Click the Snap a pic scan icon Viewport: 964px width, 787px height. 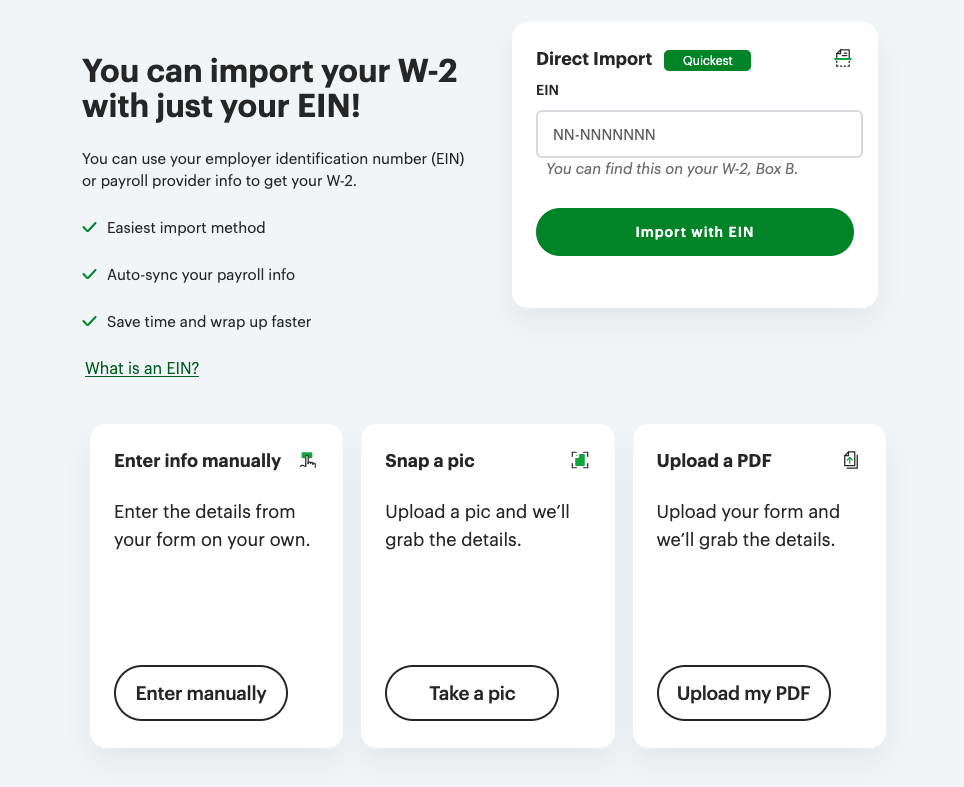coord(580,460)
